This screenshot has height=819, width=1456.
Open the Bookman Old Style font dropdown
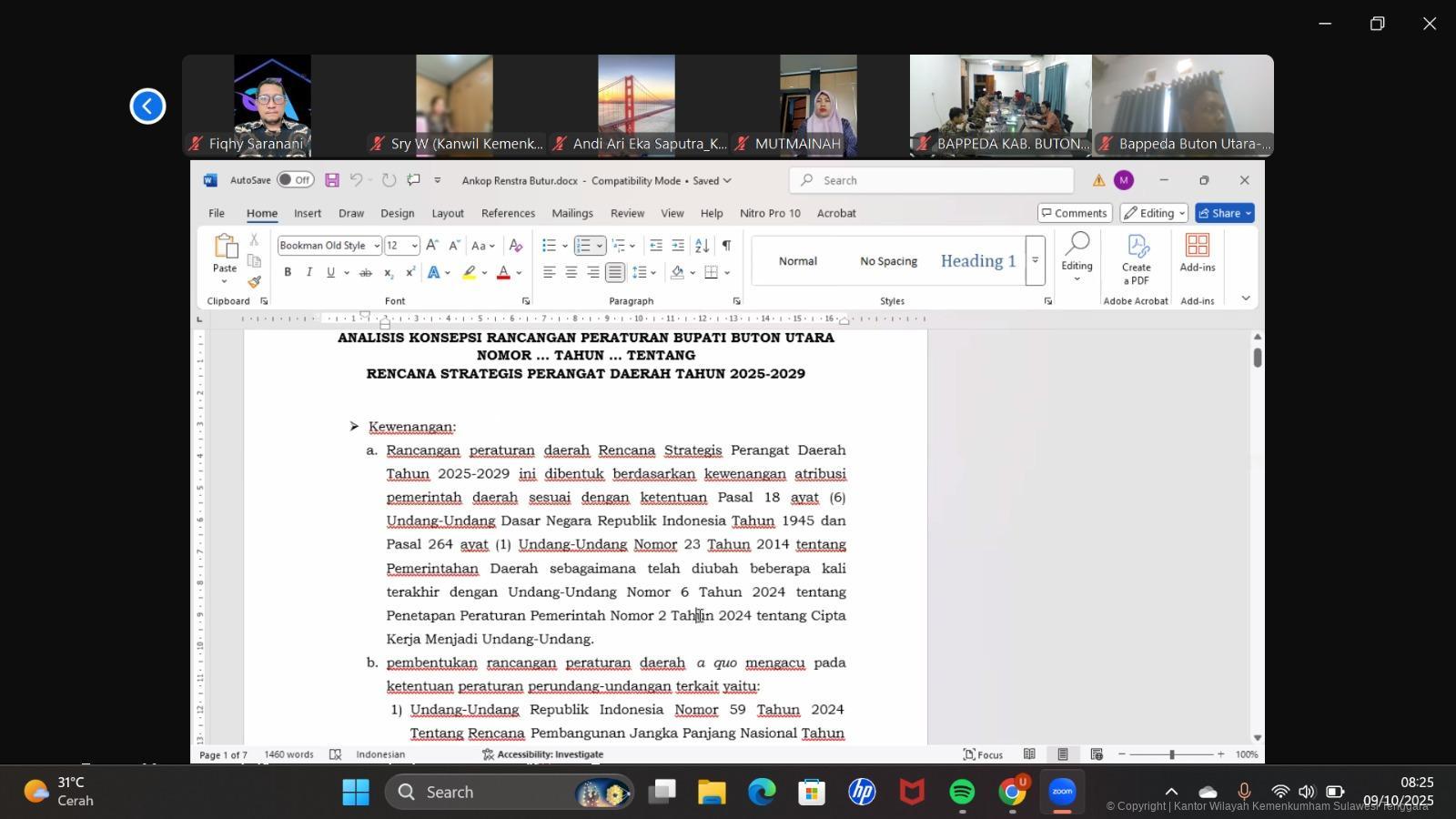377,246
